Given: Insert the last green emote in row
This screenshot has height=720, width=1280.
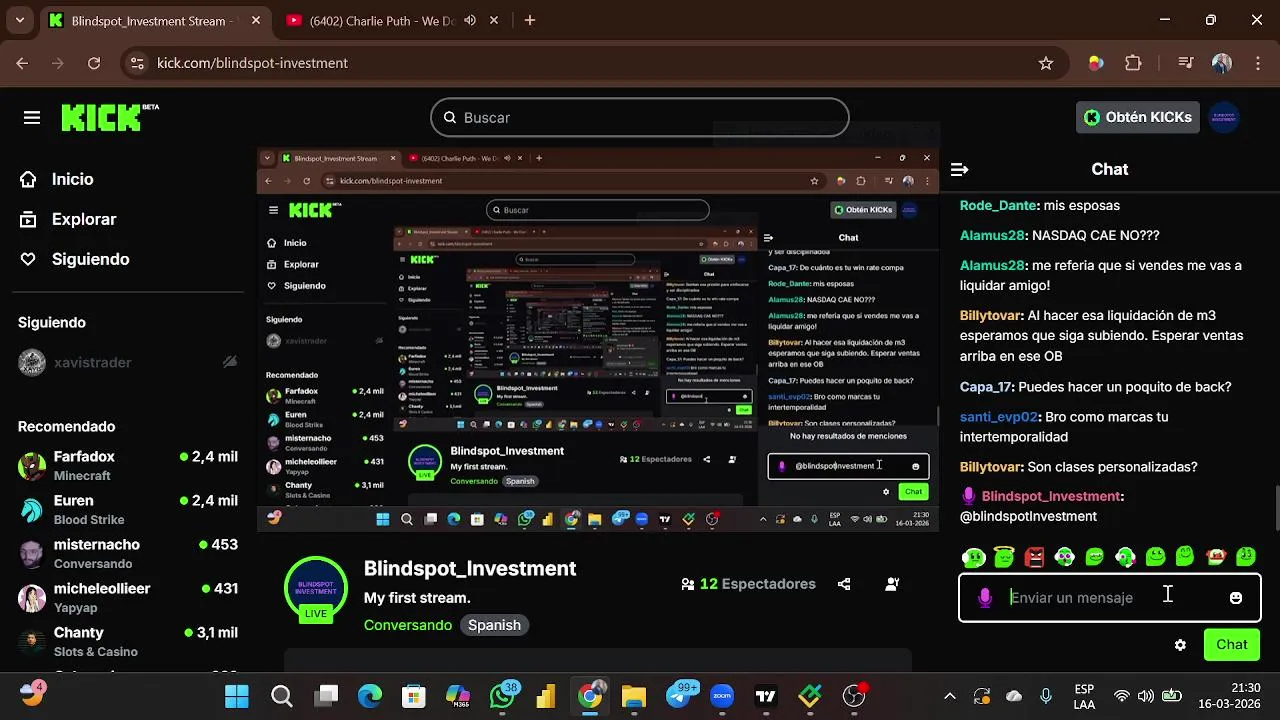Looking at the screenshot, I should 1246,557.
